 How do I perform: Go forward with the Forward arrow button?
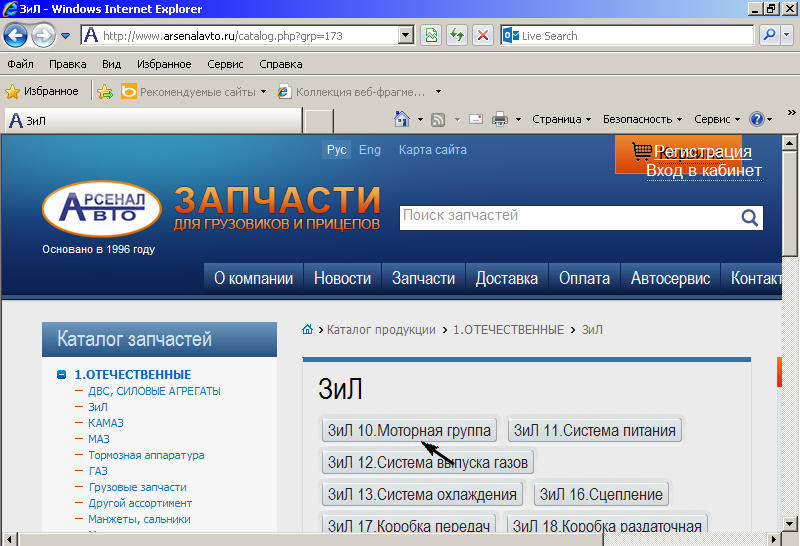[x=43, y=36]
